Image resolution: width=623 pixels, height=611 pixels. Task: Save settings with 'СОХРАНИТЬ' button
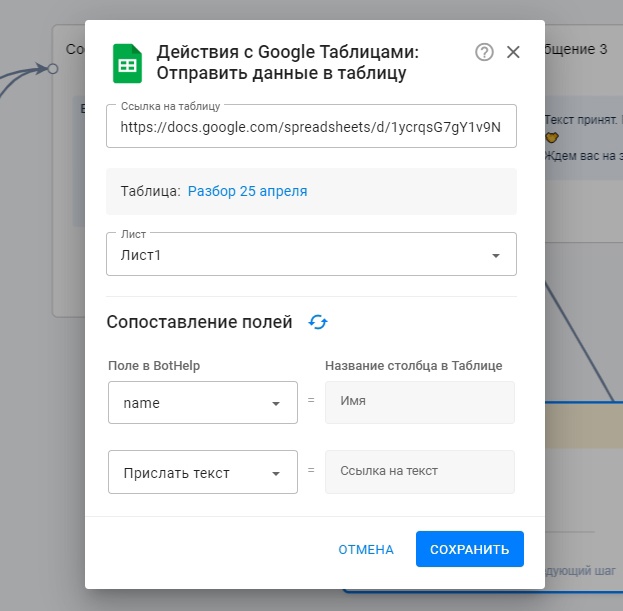tap(469, 549)
